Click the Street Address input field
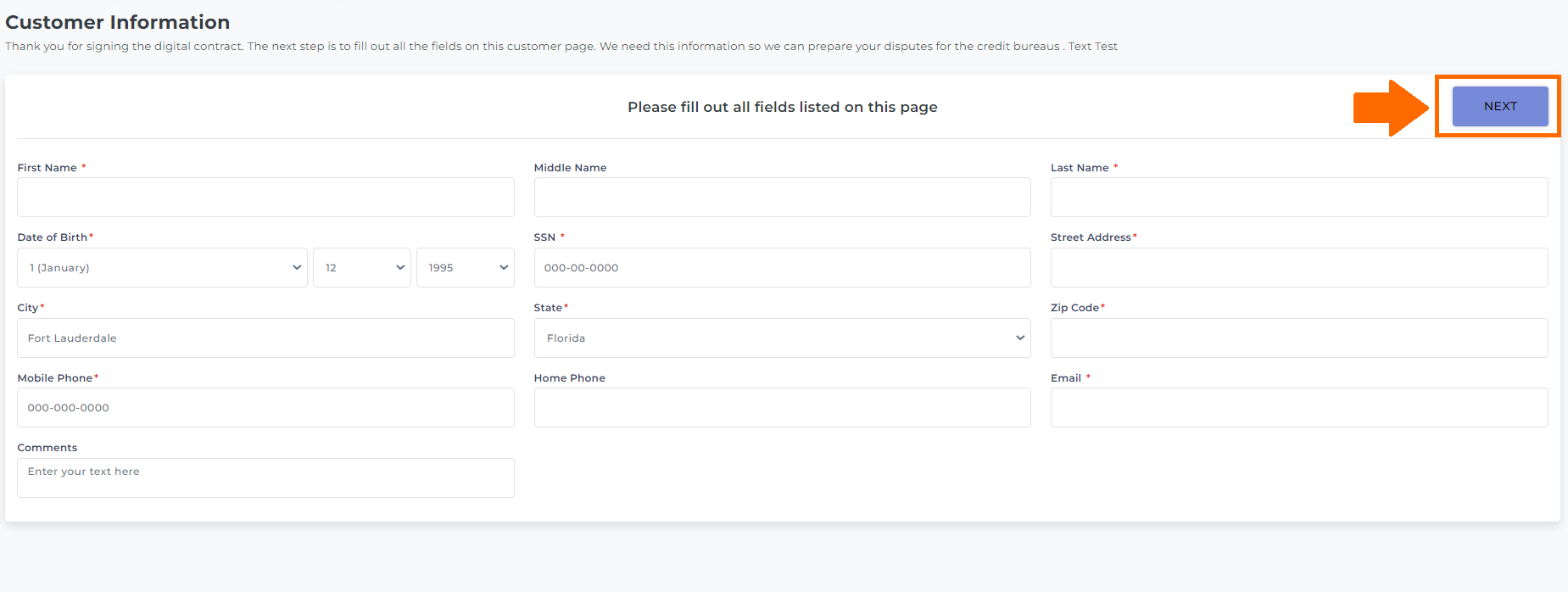Viewport: 1568px width, 592px height. (1298, 267)
